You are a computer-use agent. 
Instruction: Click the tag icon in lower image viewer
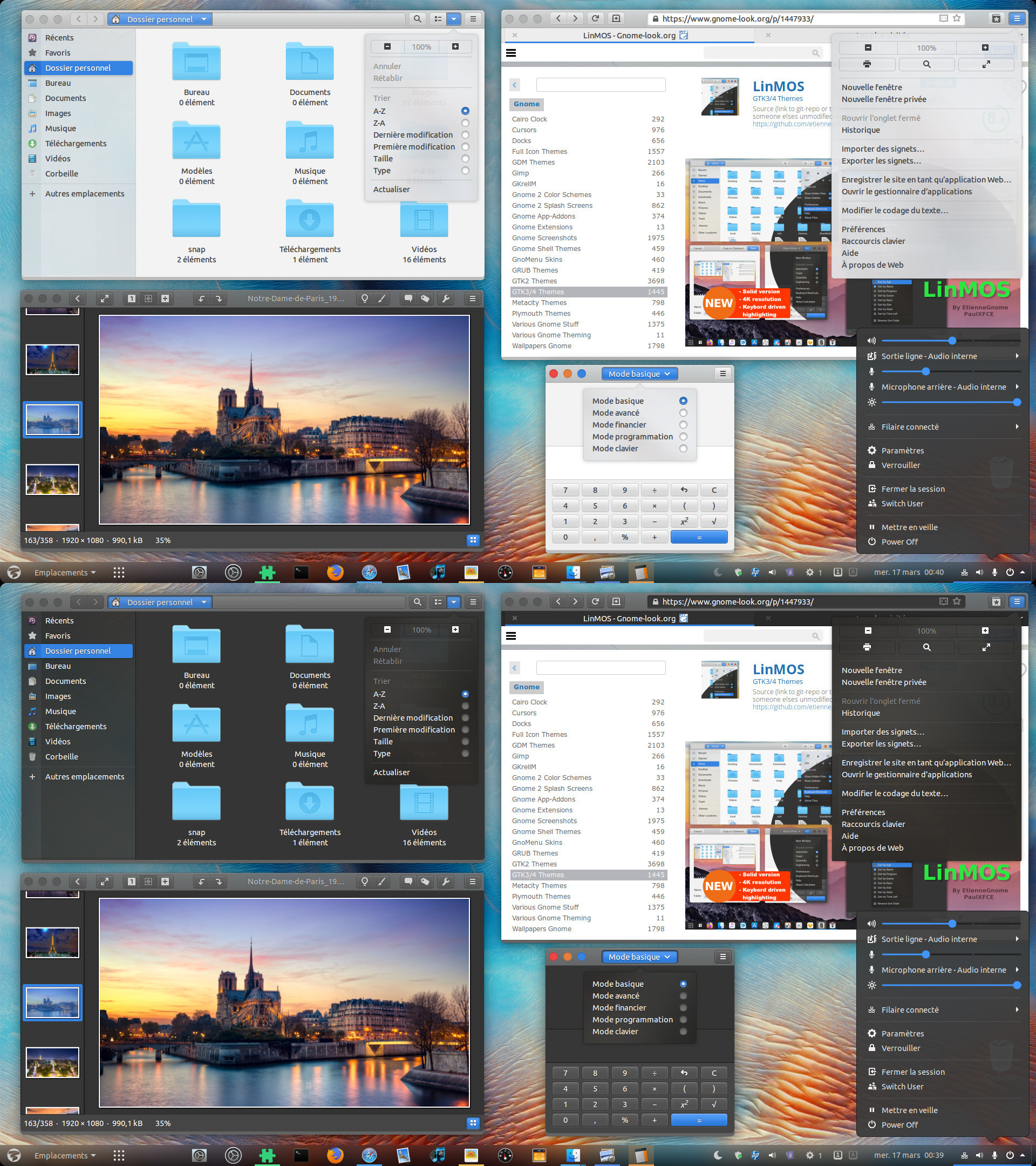425,882
